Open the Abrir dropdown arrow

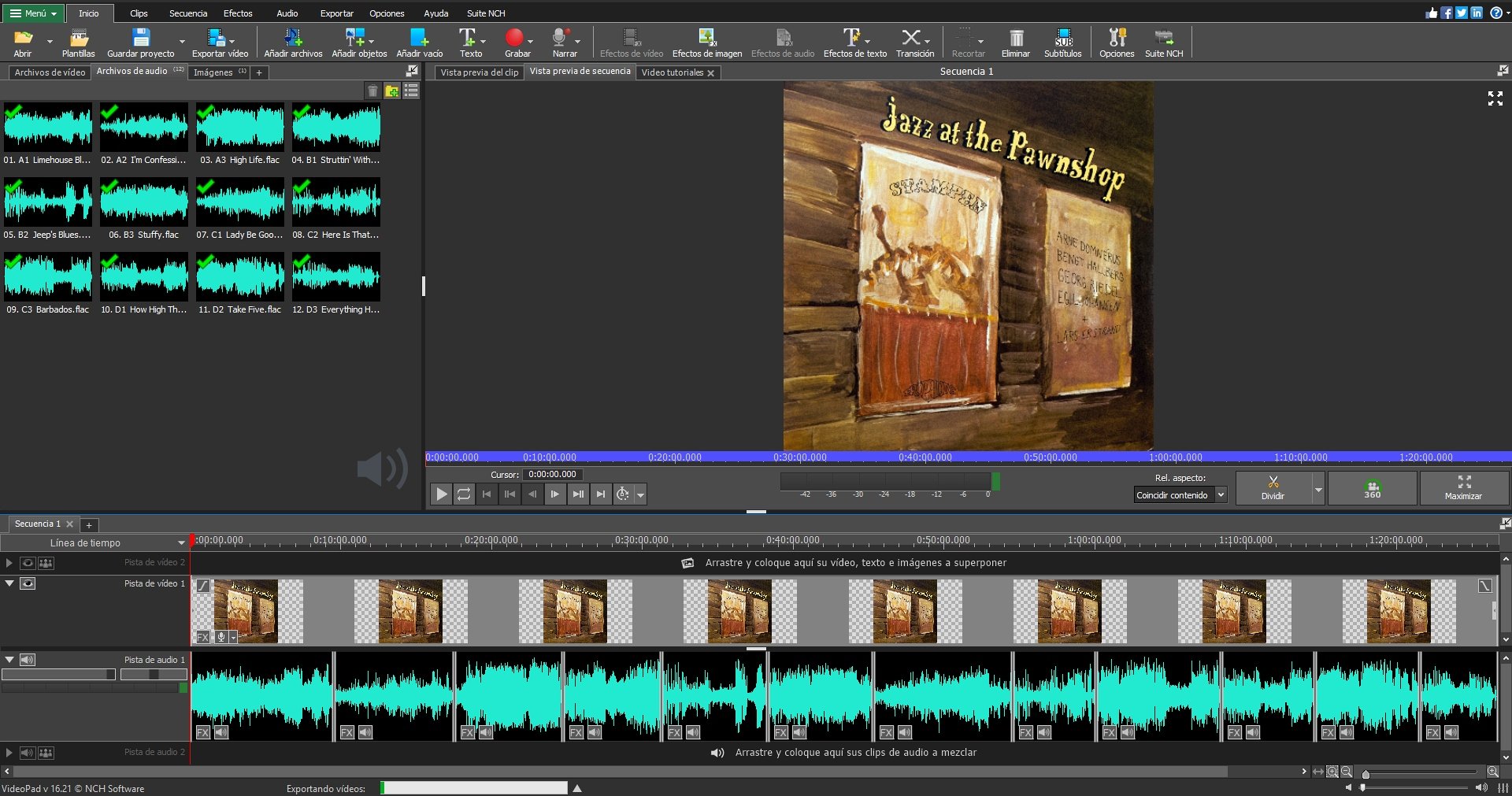tap(50, 41)
